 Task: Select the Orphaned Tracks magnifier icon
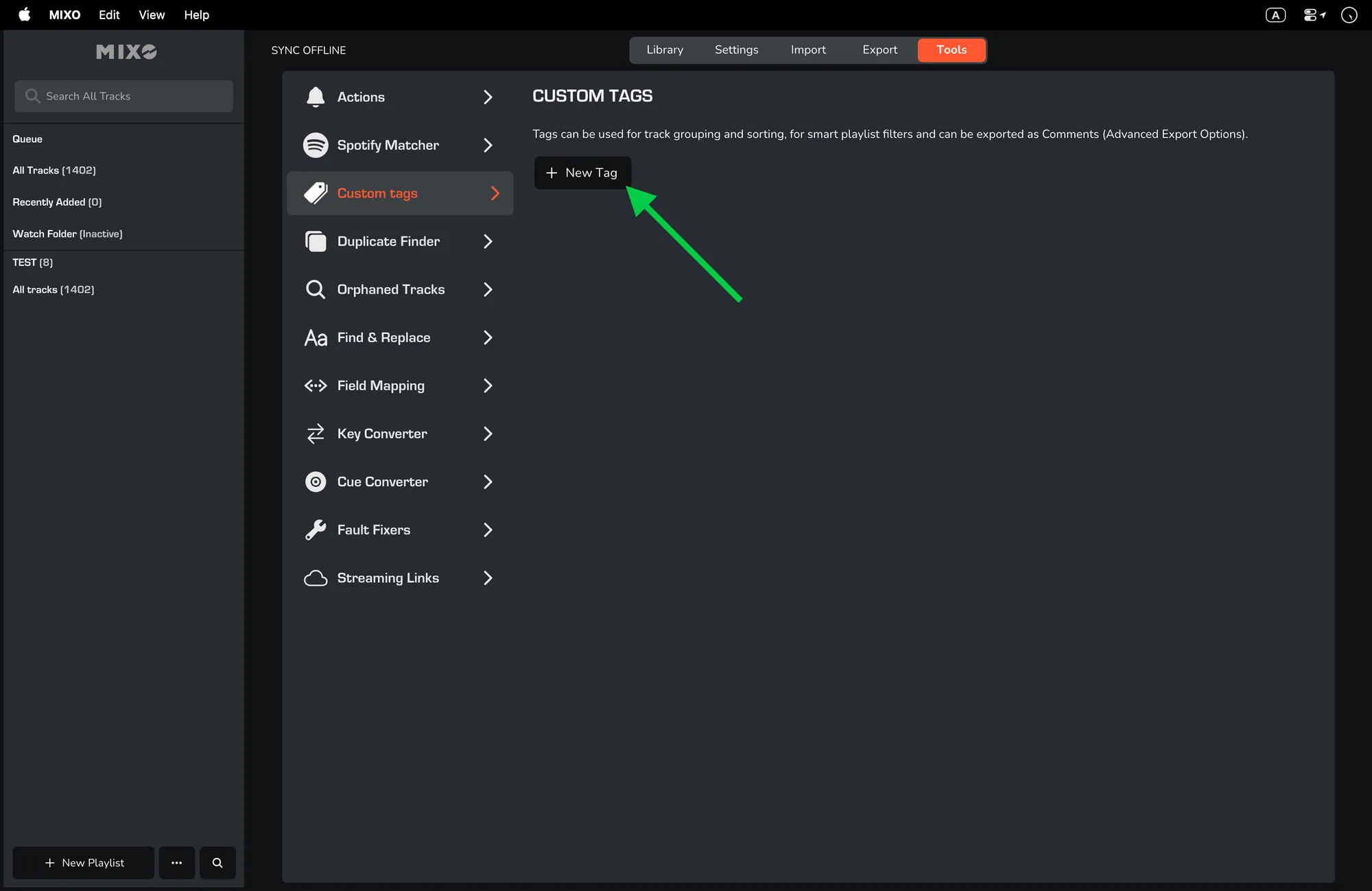coord(316,289)
